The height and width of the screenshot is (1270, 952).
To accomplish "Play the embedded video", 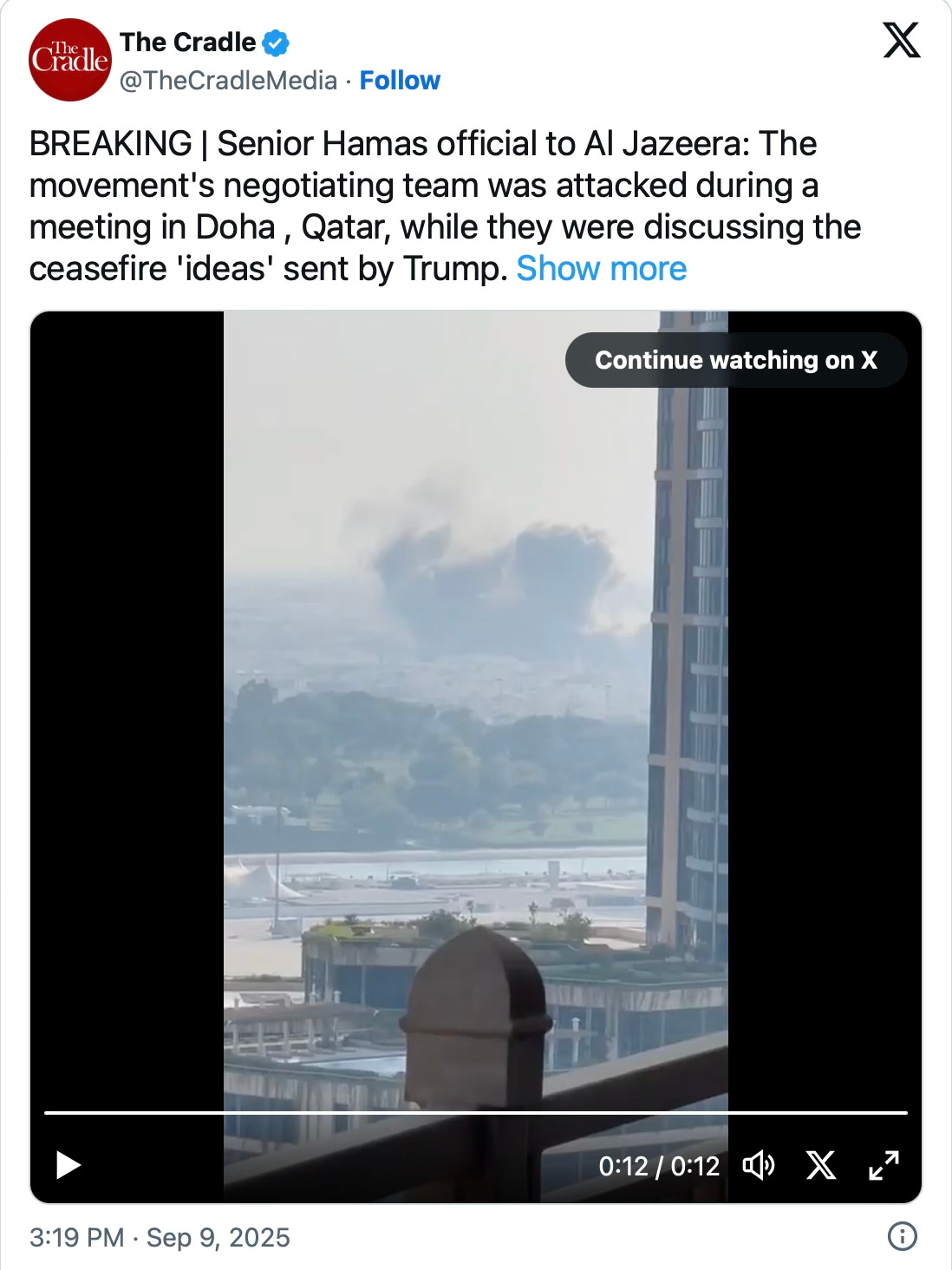I will point(68,1165).
